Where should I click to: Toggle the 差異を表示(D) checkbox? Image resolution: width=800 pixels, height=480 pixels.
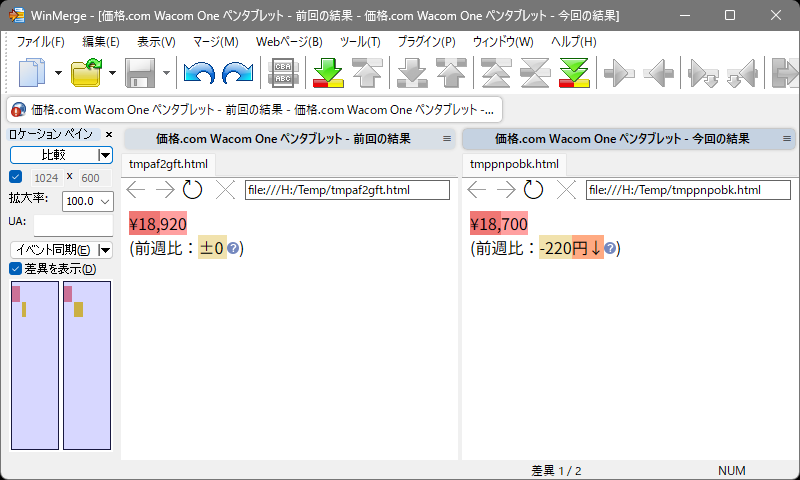(x=16, y=269)
